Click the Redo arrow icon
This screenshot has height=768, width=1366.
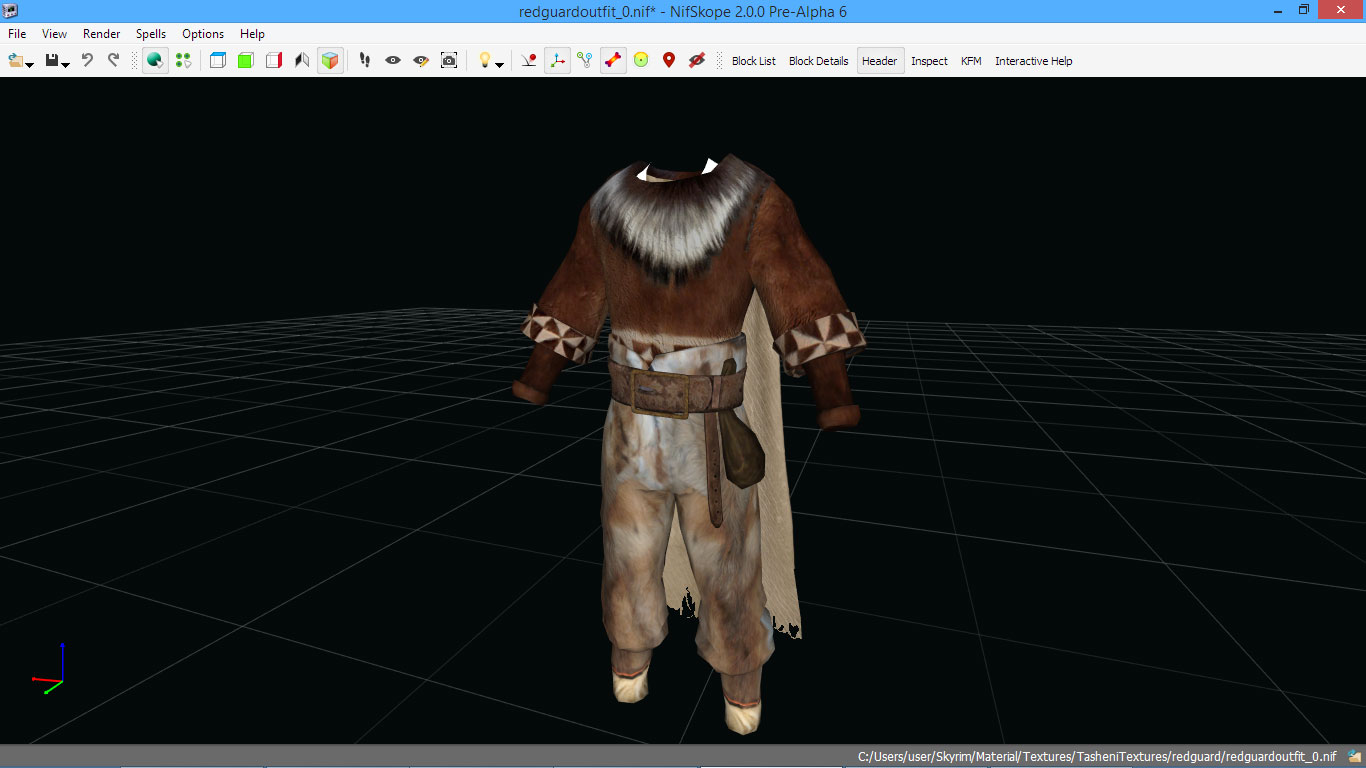pyautogui.click(x=113, y=61)
